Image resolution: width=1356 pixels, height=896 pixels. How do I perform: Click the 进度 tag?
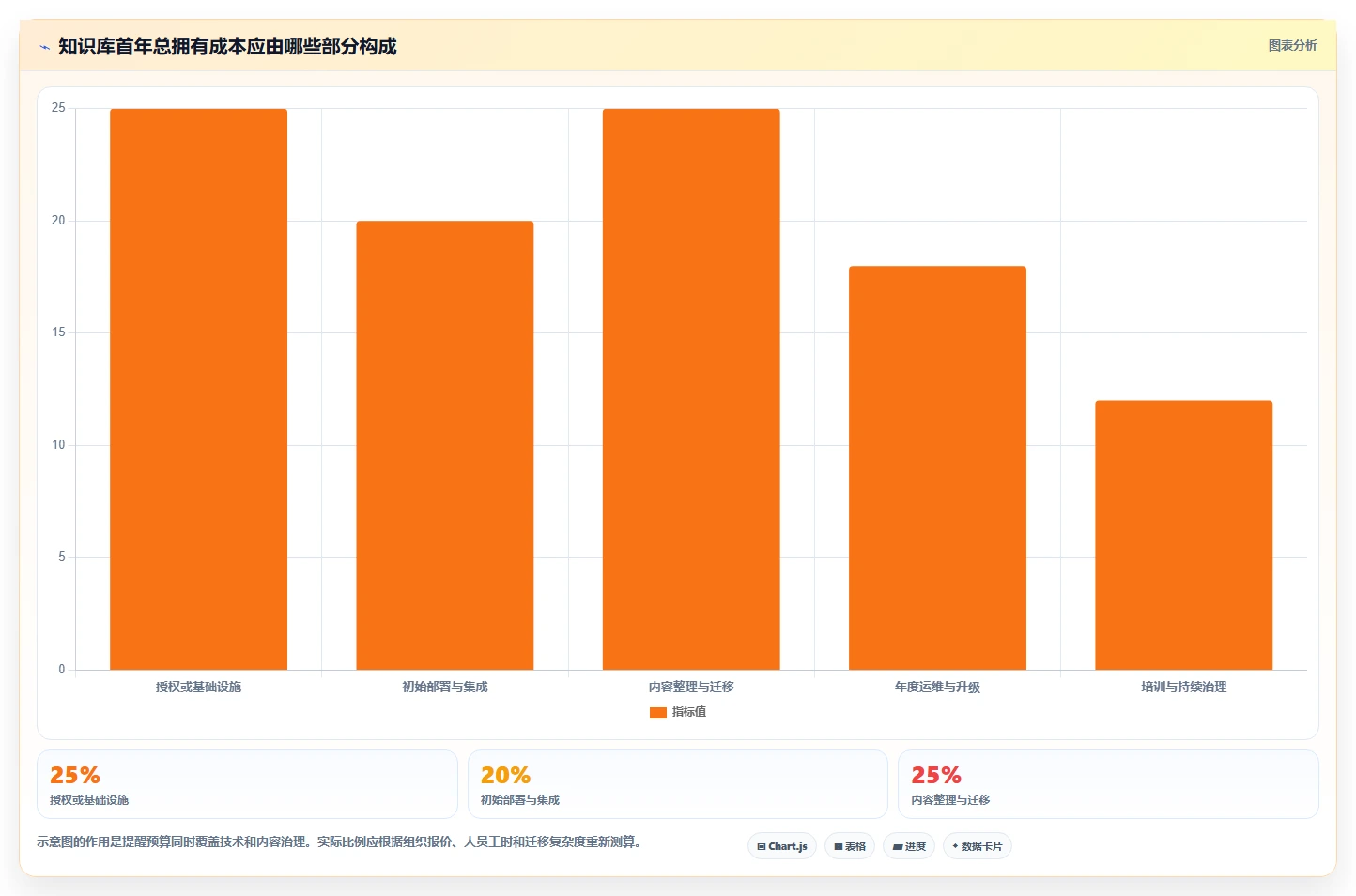pos(909,846)
